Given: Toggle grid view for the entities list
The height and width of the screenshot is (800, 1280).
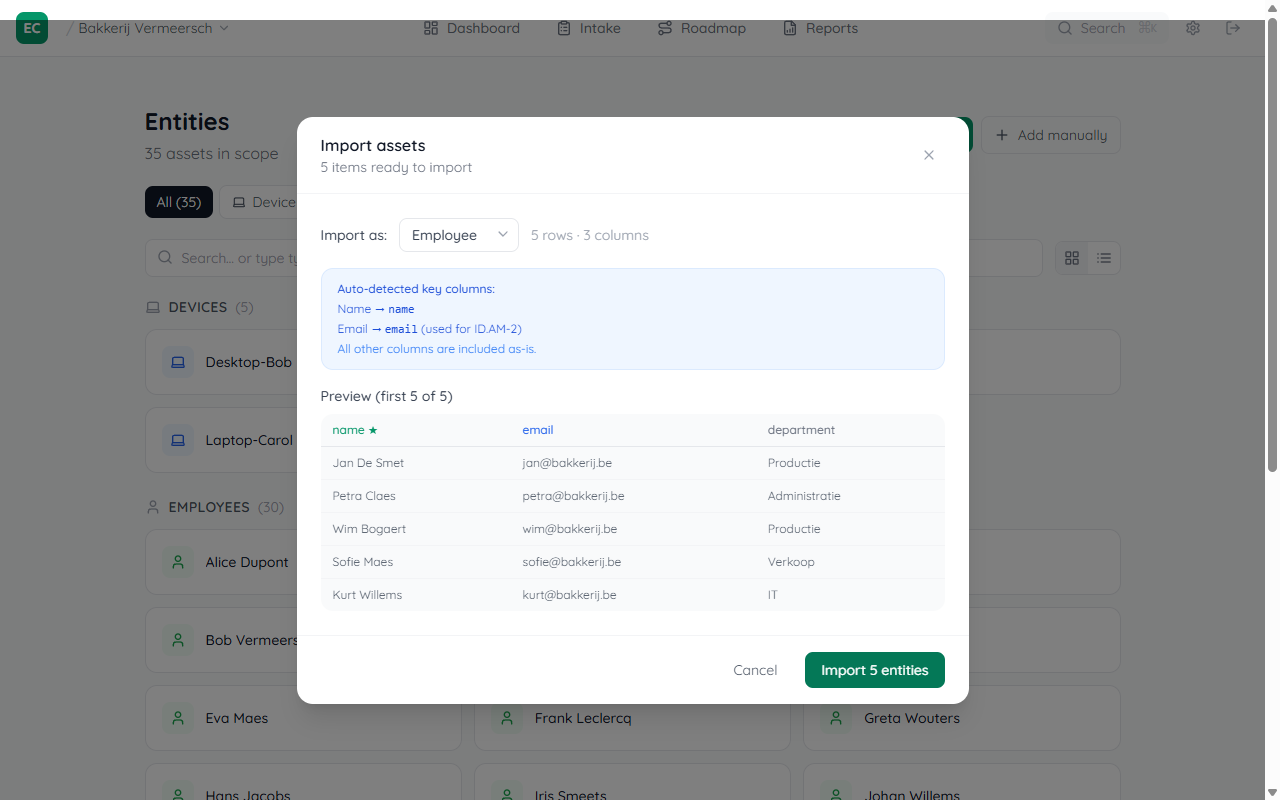Looking at the screenshot, I should click(x=1072, y=258).
